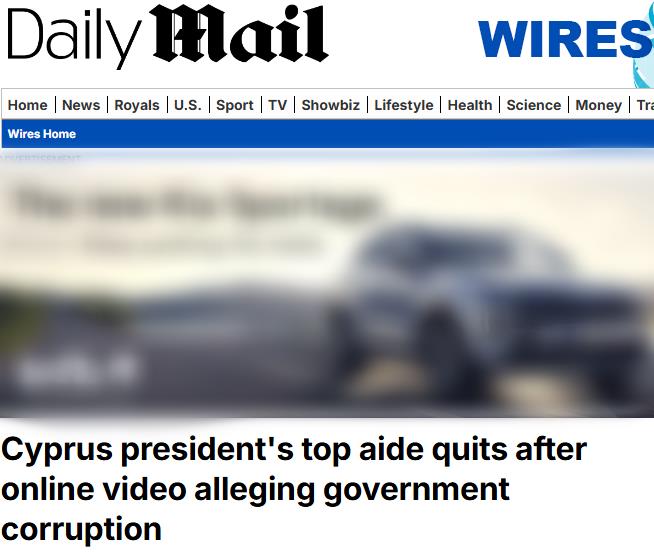
Task: Go to the News section
Action: pos(81,105)
